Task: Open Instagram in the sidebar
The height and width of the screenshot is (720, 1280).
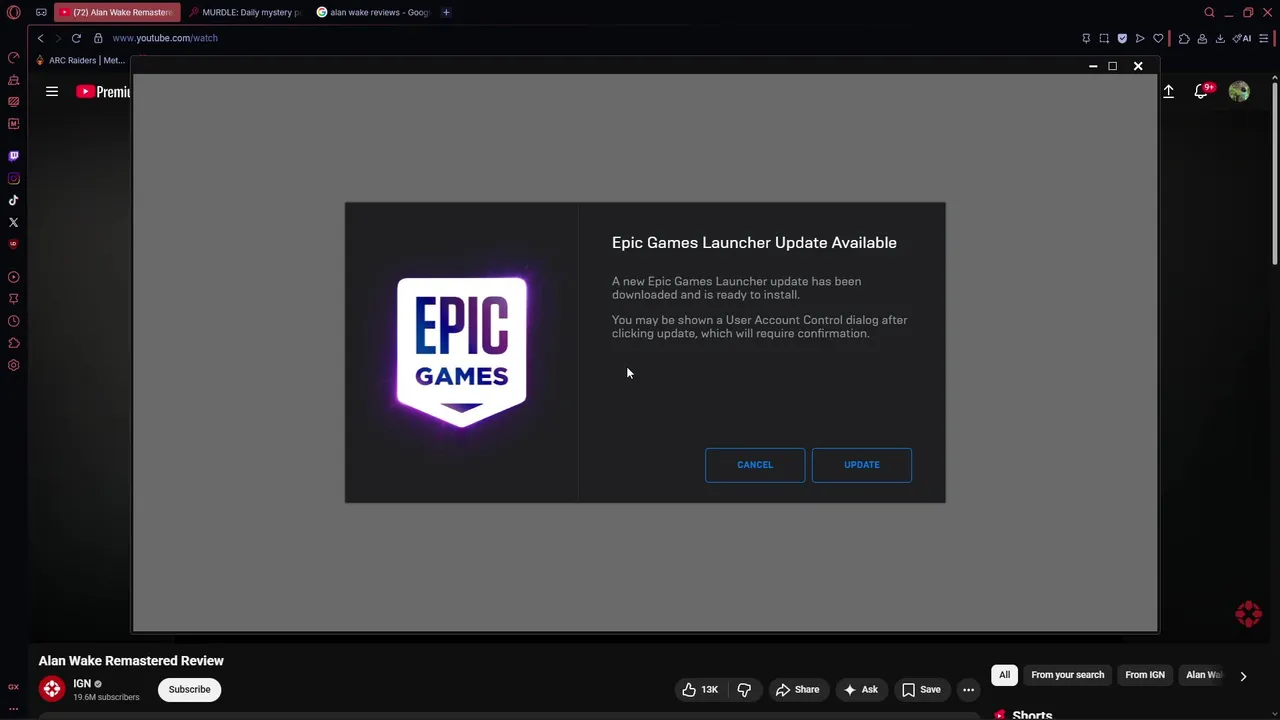Action: (13, 178)
